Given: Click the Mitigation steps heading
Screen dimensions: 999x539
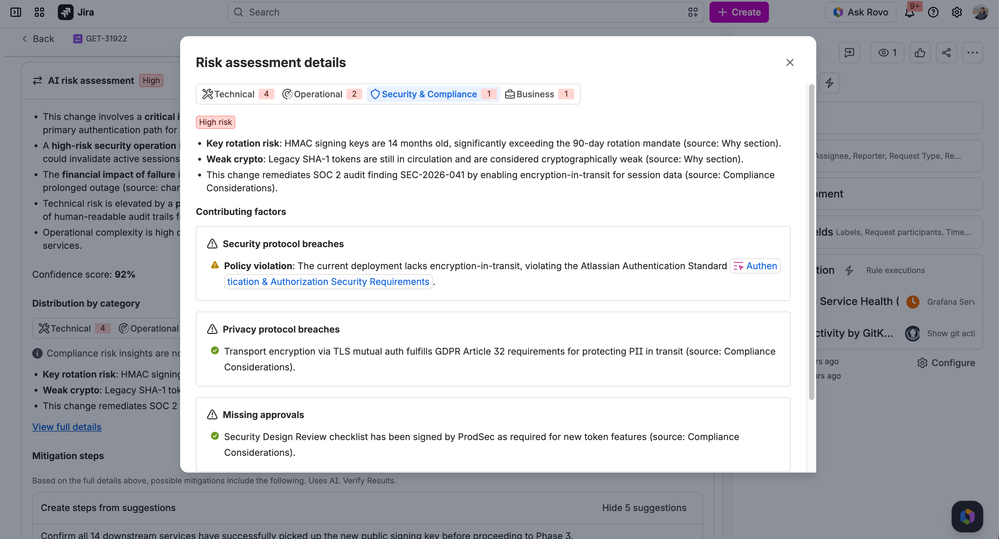Looking at the screenshot, I should point(68,456).
